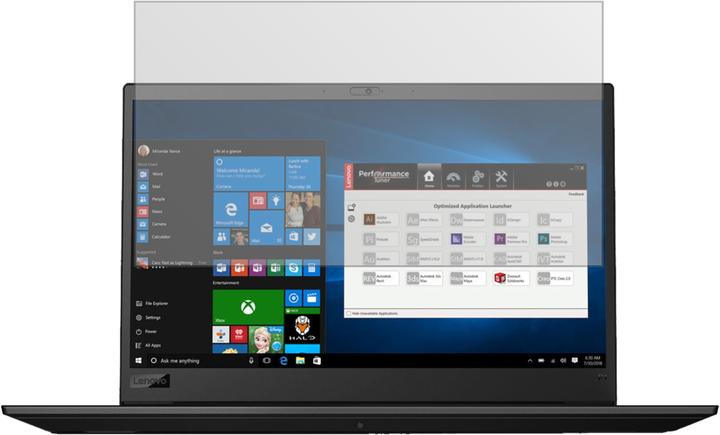Launch Autodesk Revit tile
The height and width of the screenshot is (435, 720).
[380, 278]
